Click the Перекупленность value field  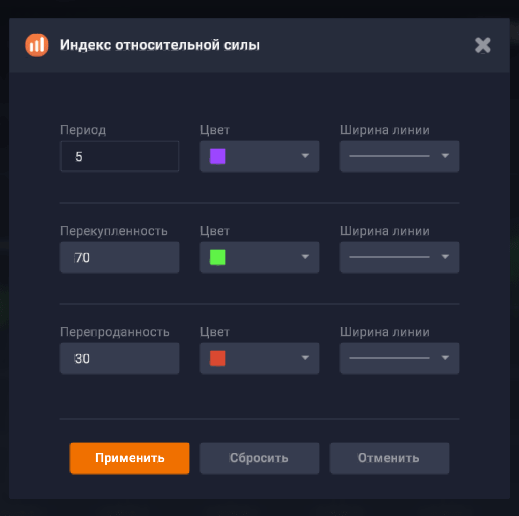tap(120, 258)
